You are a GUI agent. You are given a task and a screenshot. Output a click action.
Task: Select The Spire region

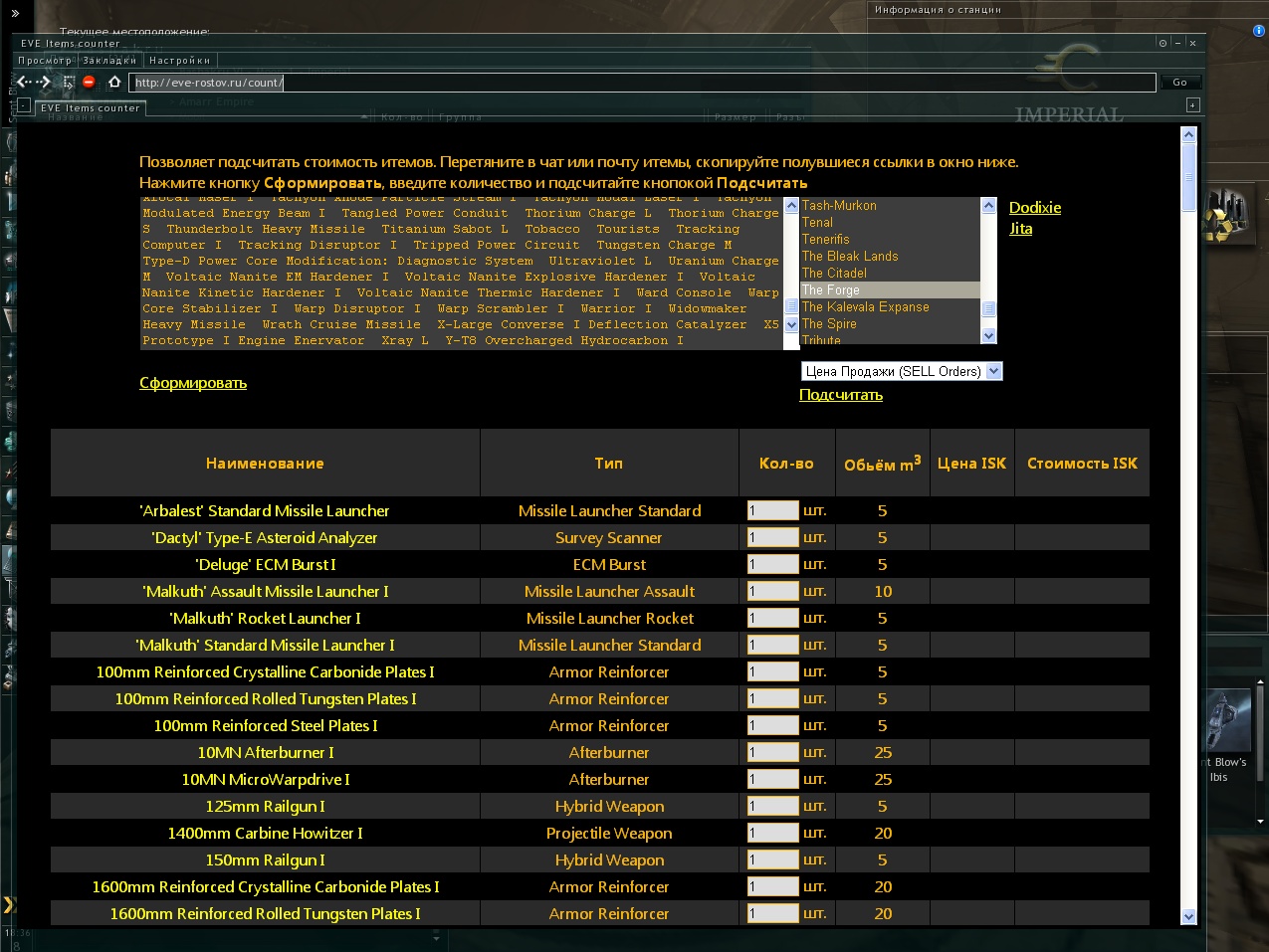[890, 324]
